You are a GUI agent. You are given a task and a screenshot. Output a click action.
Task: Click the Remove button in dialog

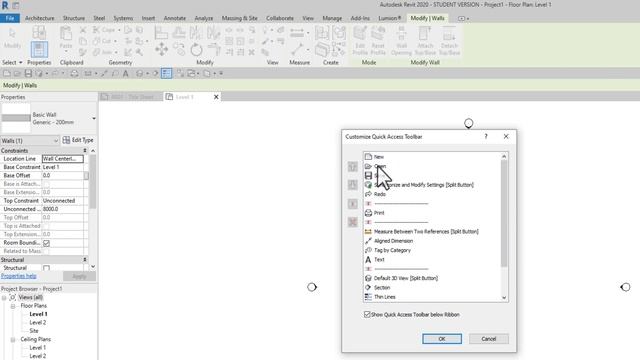pos(353,222)
